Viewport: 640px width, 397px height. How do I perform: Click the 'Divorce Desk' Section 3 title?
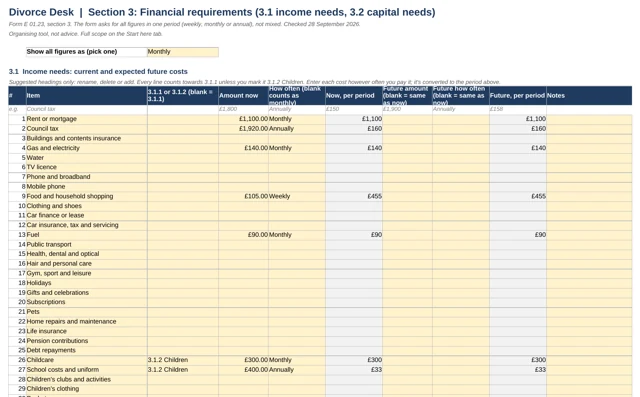222,12
